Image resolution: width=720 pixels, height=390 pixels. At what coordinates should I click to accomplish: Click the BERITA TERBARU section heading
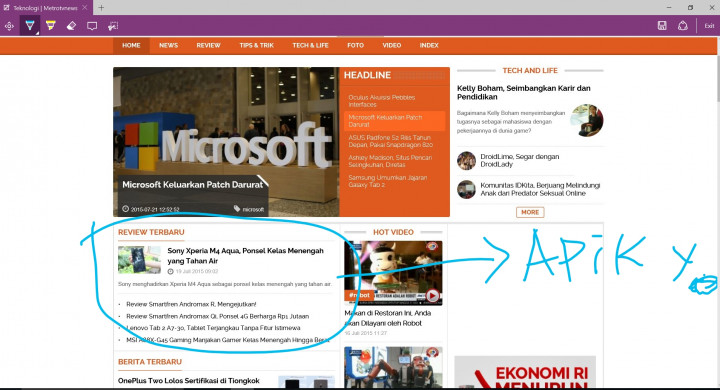[150, 362]
